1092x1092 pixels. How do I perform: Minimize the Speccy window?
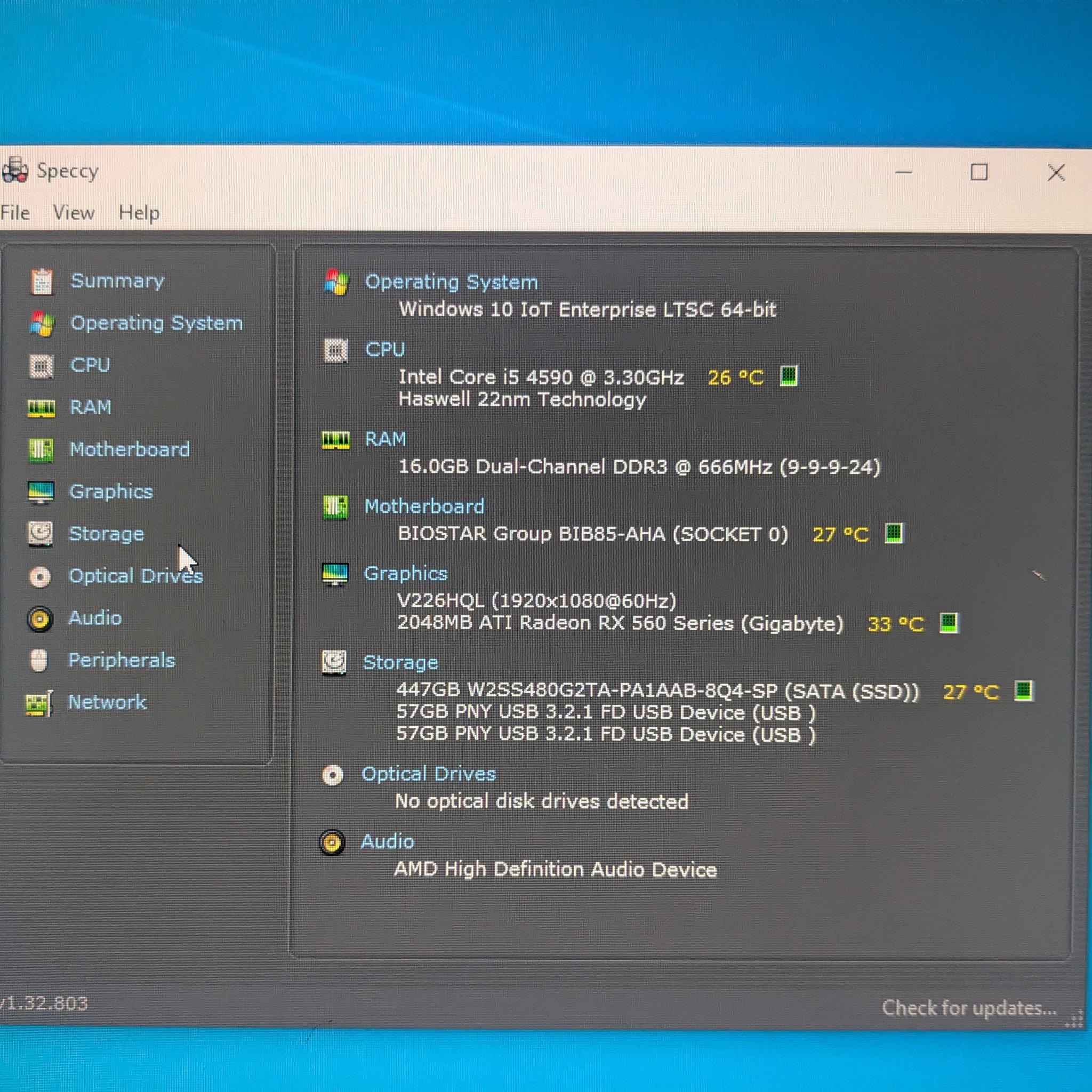(x=904, y=172)
